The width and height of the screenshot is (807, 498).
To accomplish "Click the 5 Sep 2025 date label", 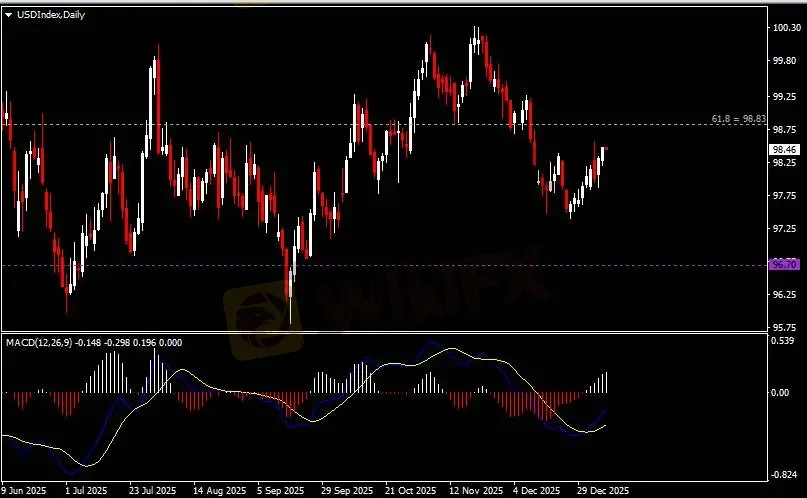I will point(281,491).
